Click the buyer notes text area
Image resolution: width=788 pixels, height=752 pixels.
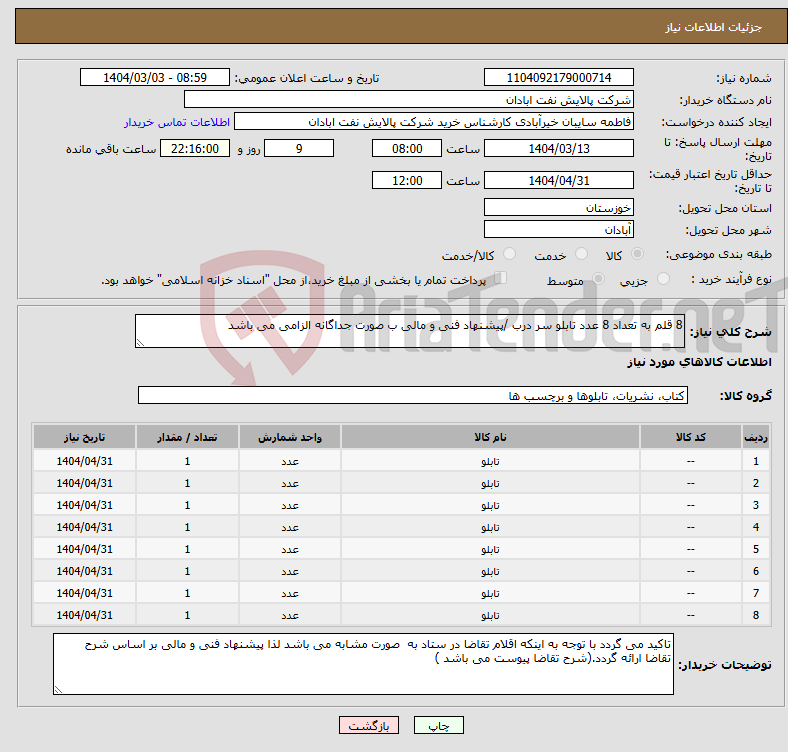point(363,664)
